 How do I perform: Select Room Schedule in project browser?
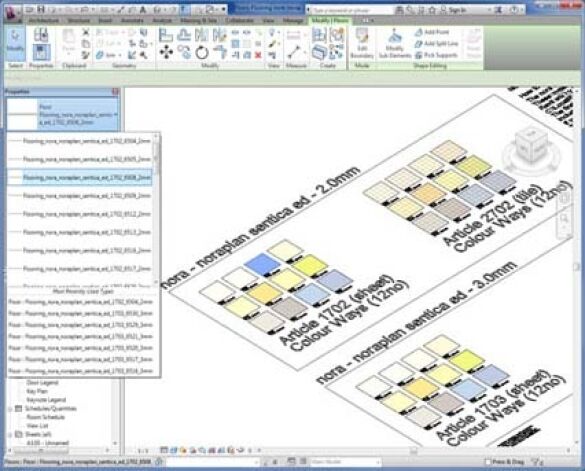click(x=46, y=417)
